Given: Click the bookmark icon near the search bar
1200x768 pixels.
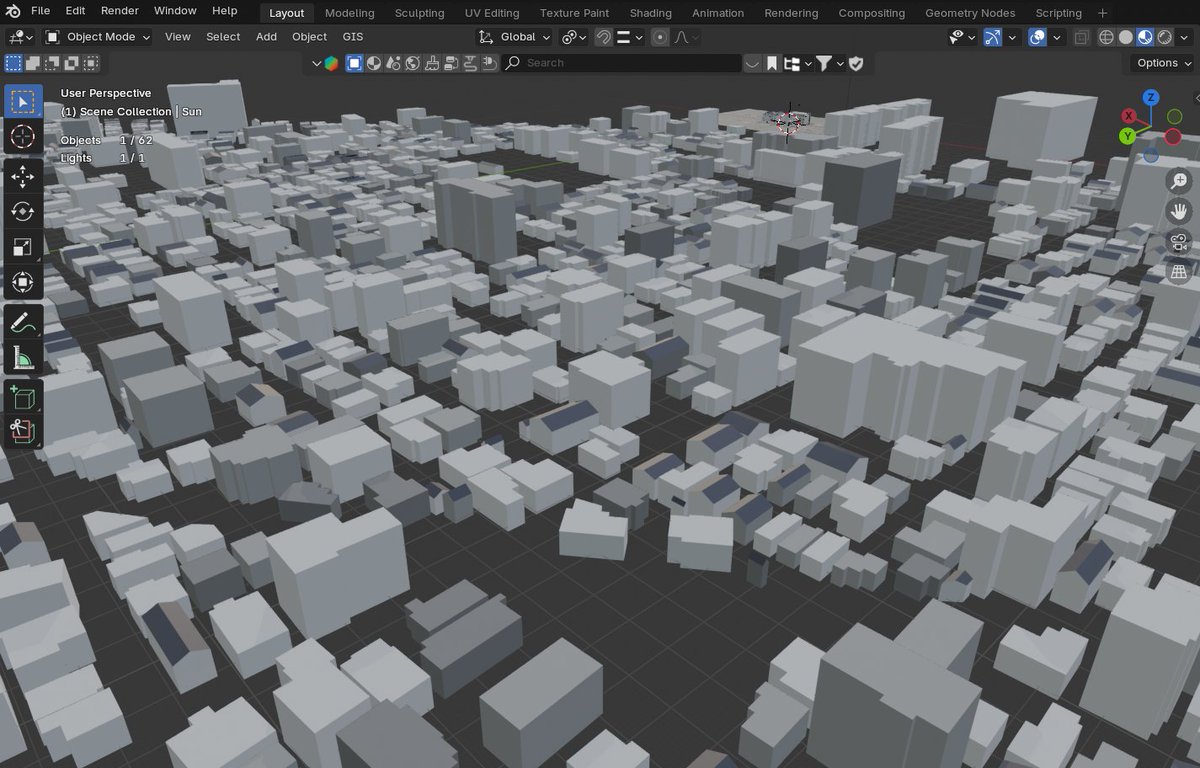Looking at the screenshot, I should pos(772,63).
